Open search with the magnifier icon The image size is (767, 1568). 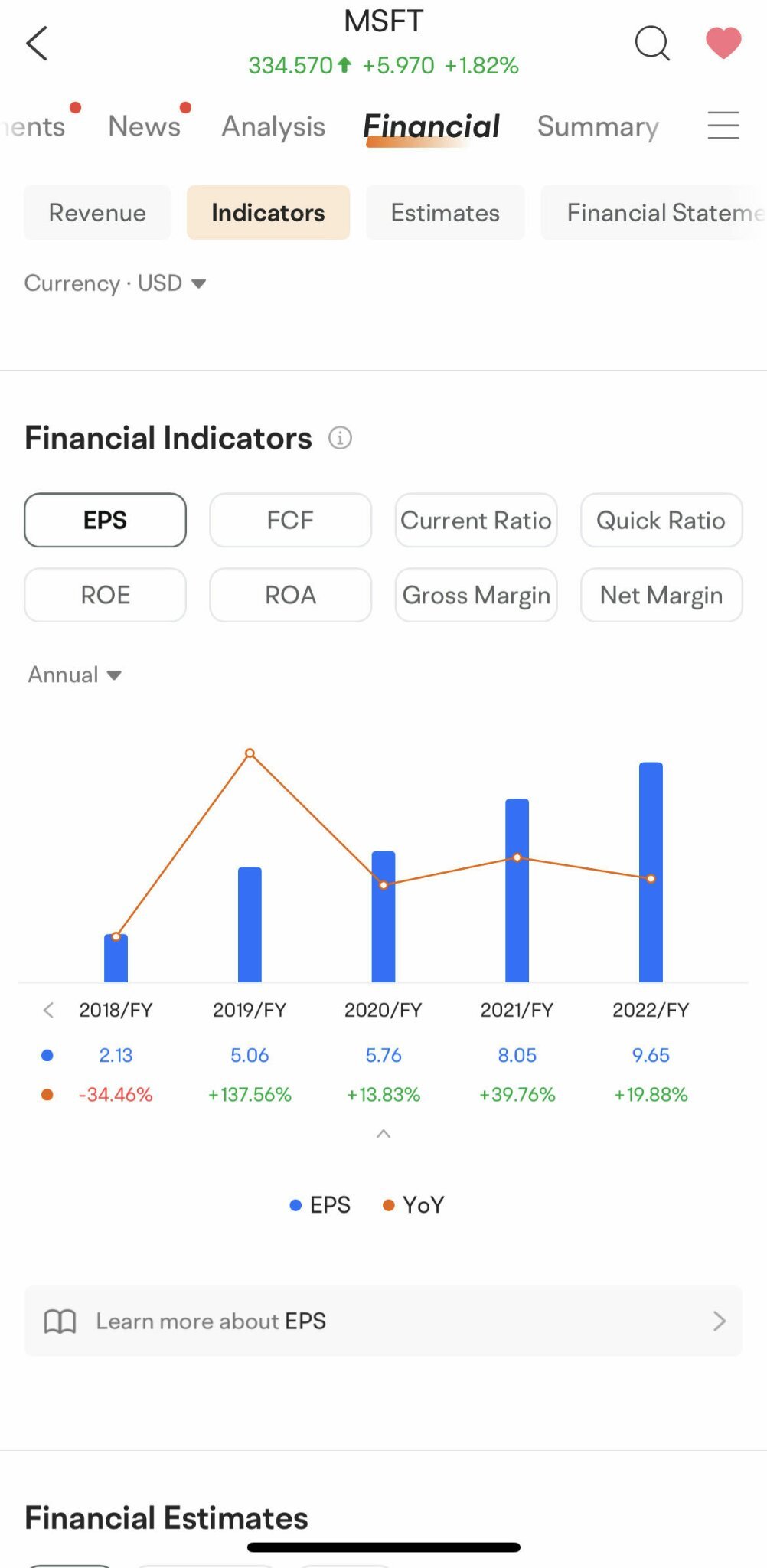[x=652, y=43]
